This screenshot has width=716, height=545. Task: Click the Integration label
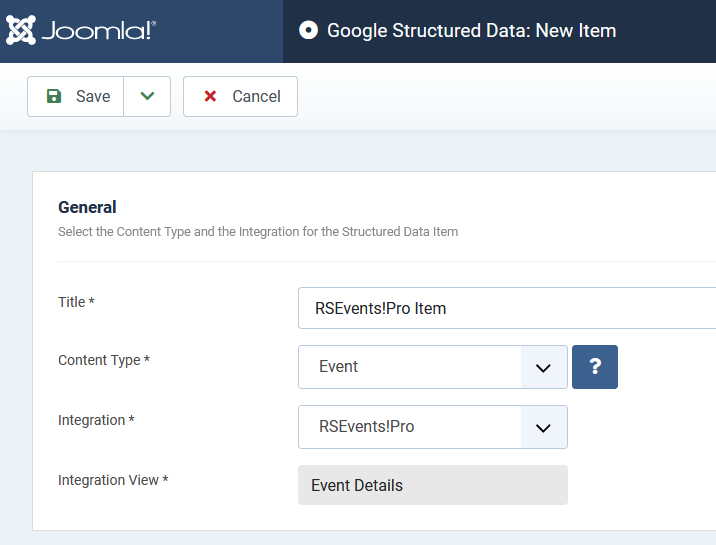pyautogui.click(x=96, y=420)
